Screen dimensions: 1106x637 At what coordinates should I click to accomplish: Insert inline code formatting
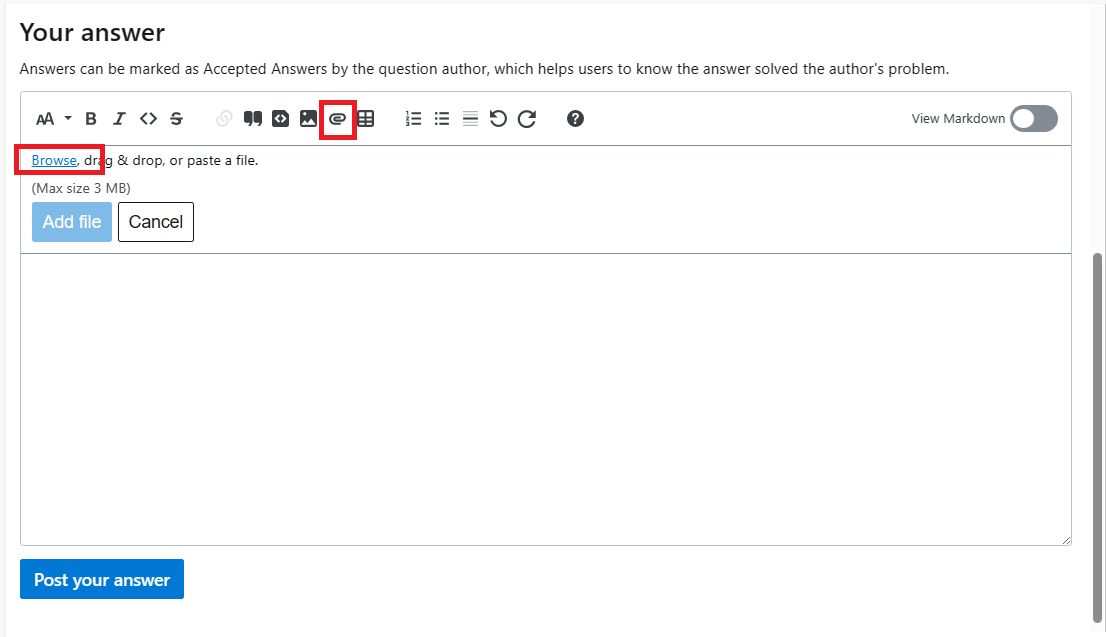(148, 118)
